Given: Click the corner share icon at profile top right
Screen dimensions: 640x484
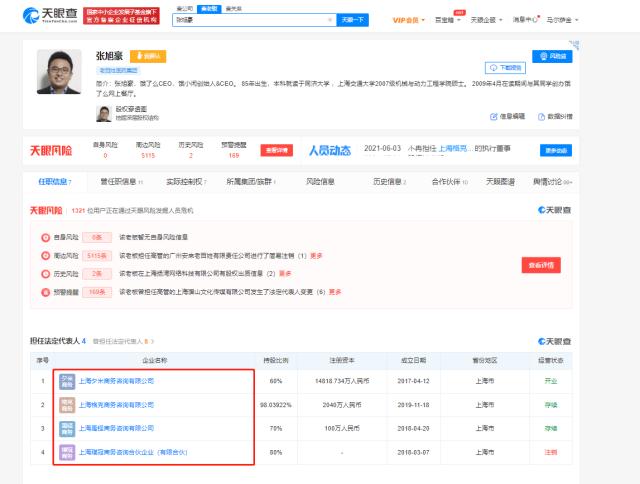Looking at the screenshot, I should (x=575, y=44).
